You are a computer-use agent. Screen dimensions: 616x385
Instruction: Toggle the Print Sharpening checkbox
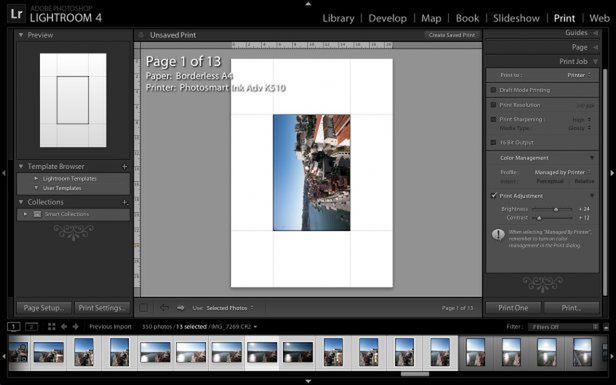tap(493, 119)
